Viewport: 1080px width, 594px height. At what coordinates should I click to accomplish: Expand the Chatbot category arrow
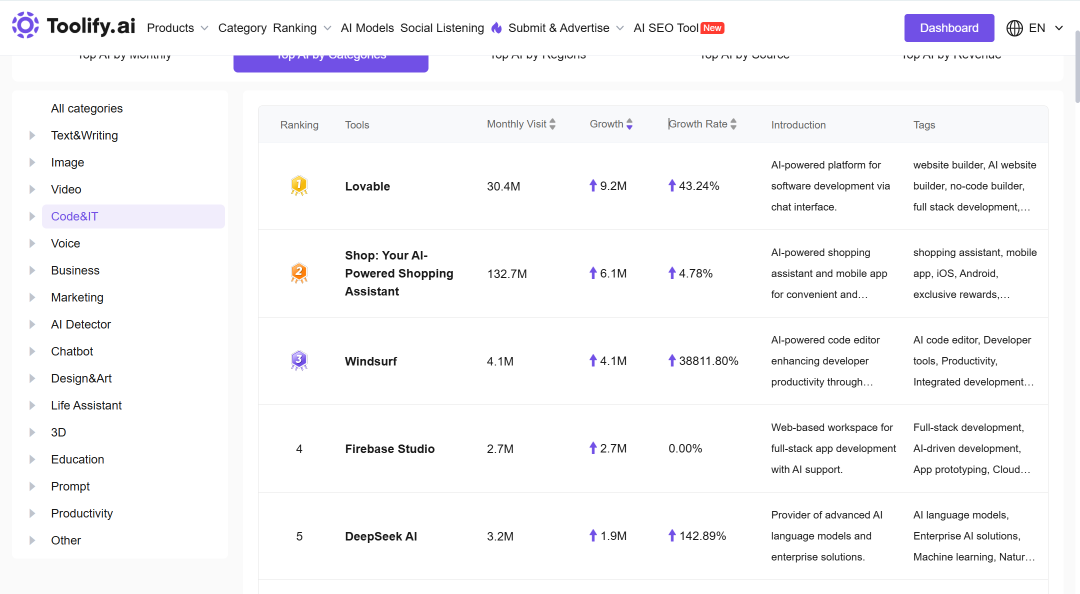[32, 351]
